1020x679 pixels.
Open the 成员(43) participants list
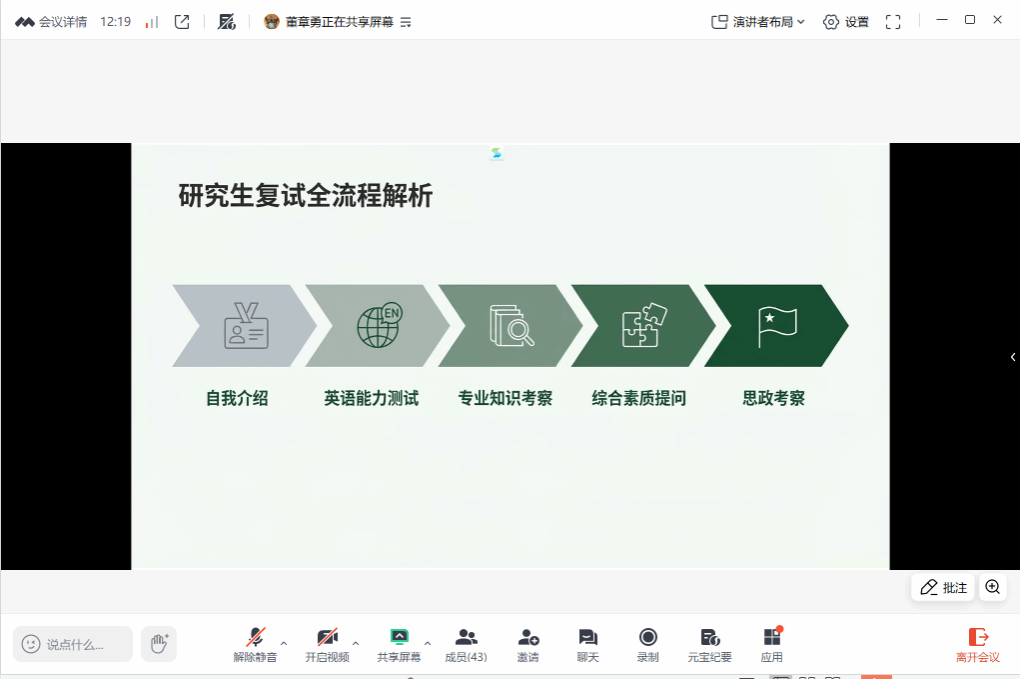coord(465,644)
